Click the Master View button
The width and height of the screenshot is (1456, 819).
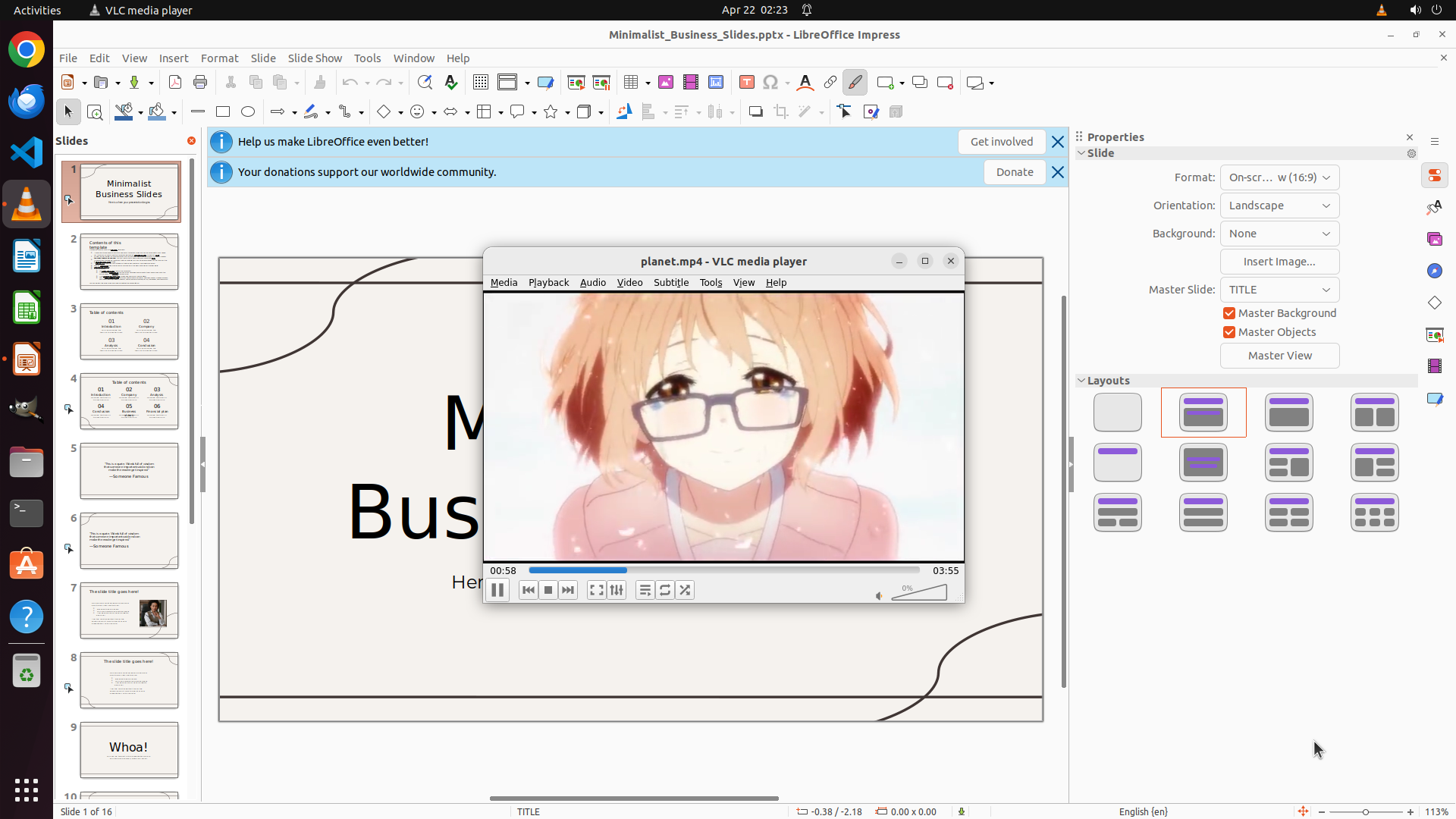point(1279,356)
